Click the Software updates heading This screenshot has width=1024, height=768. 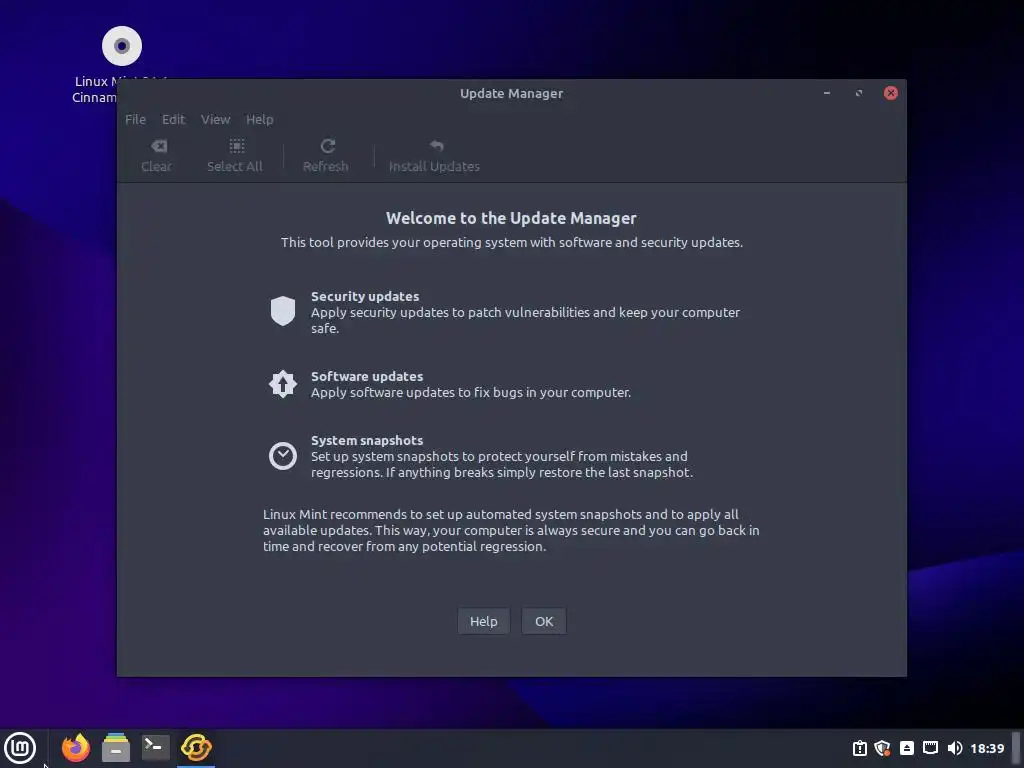pos(367,376)
